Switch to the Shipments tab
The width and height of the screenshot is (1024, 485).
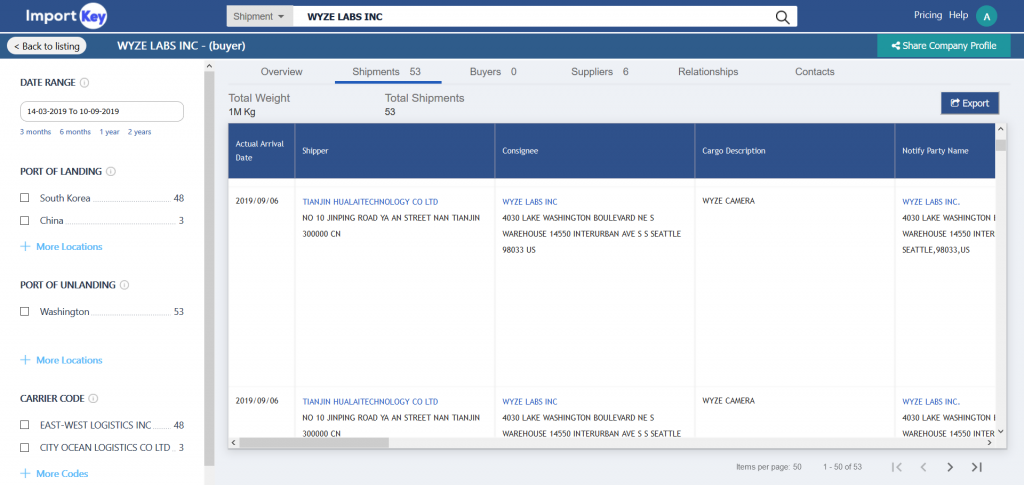click(387, 72)
